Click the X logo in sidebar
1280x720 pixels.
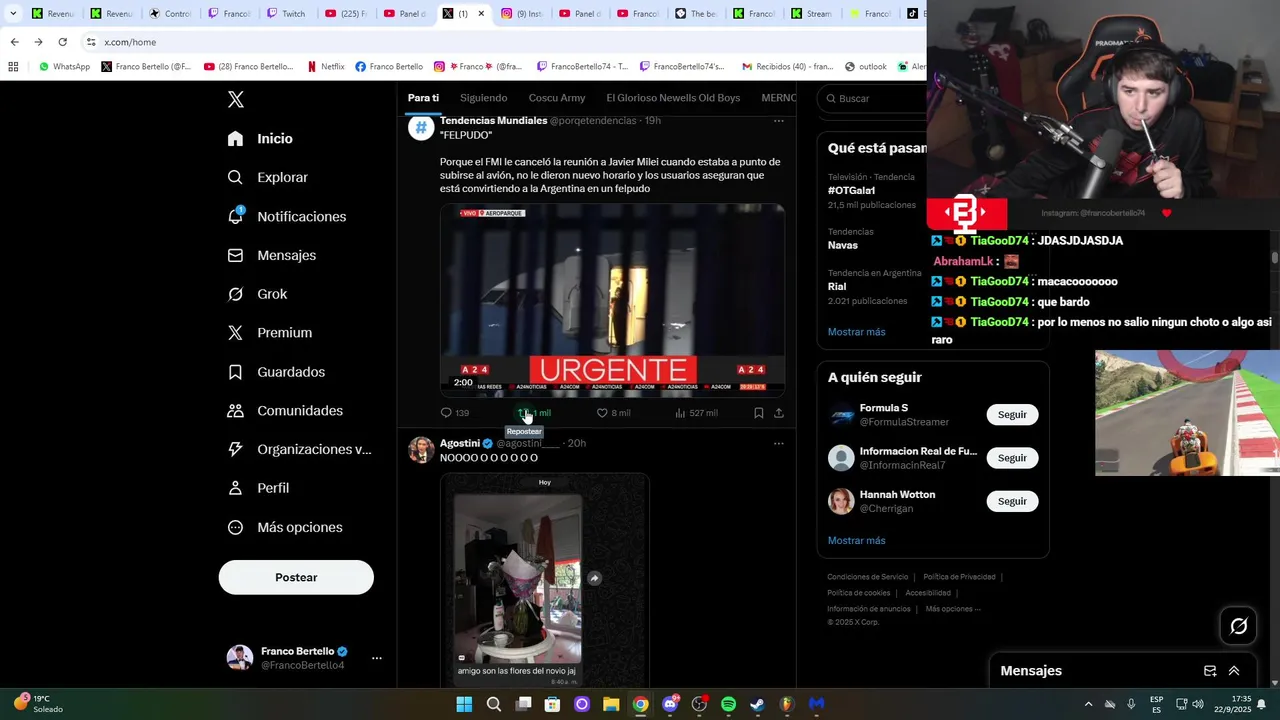point(236,99)
